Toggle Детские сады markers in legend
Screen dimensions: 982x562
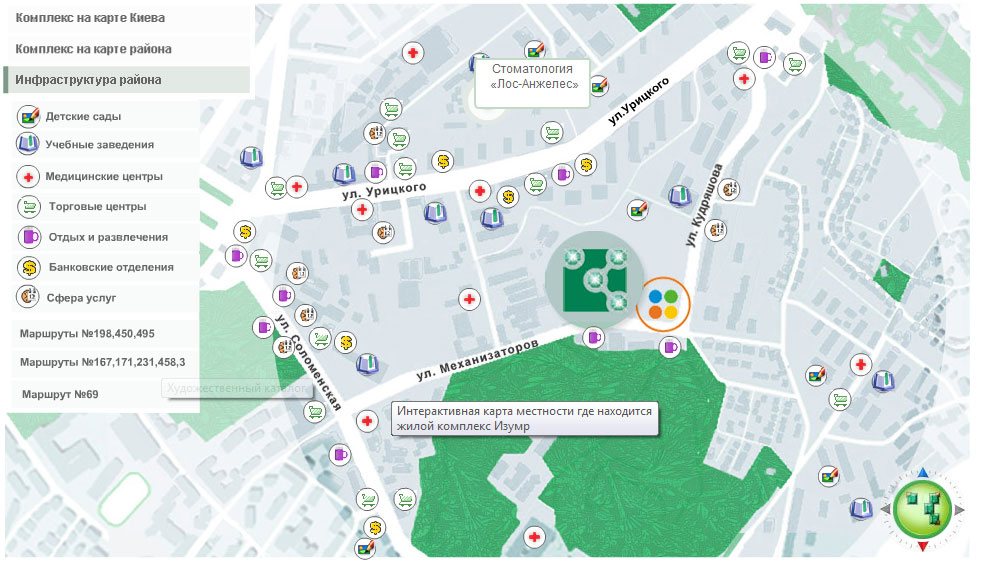tap(83, 116)
